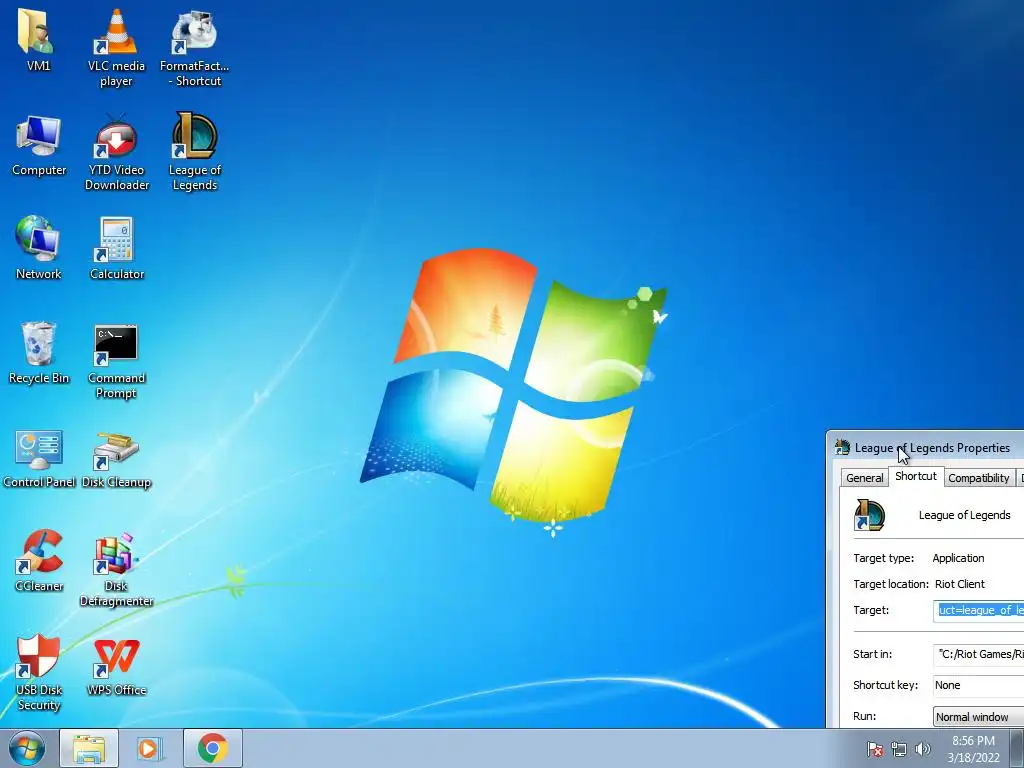This screenshot has width=1024, height=768.
Task: Switch to the Shortcut tab in Properties
Action: coord(916,476)
